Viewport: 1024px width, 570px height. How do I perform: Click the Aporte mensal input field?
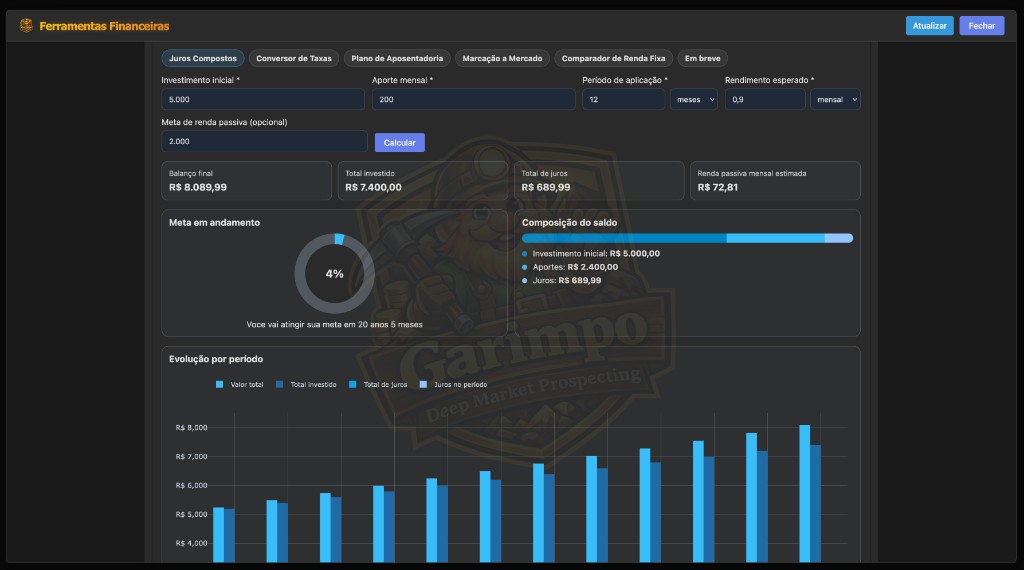click(x=473, y=99)
